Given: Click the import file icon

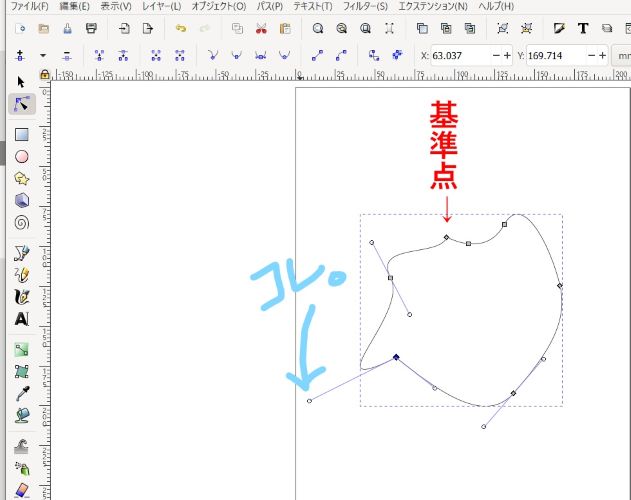Looking at the screenshot, I should coord(124,28).
